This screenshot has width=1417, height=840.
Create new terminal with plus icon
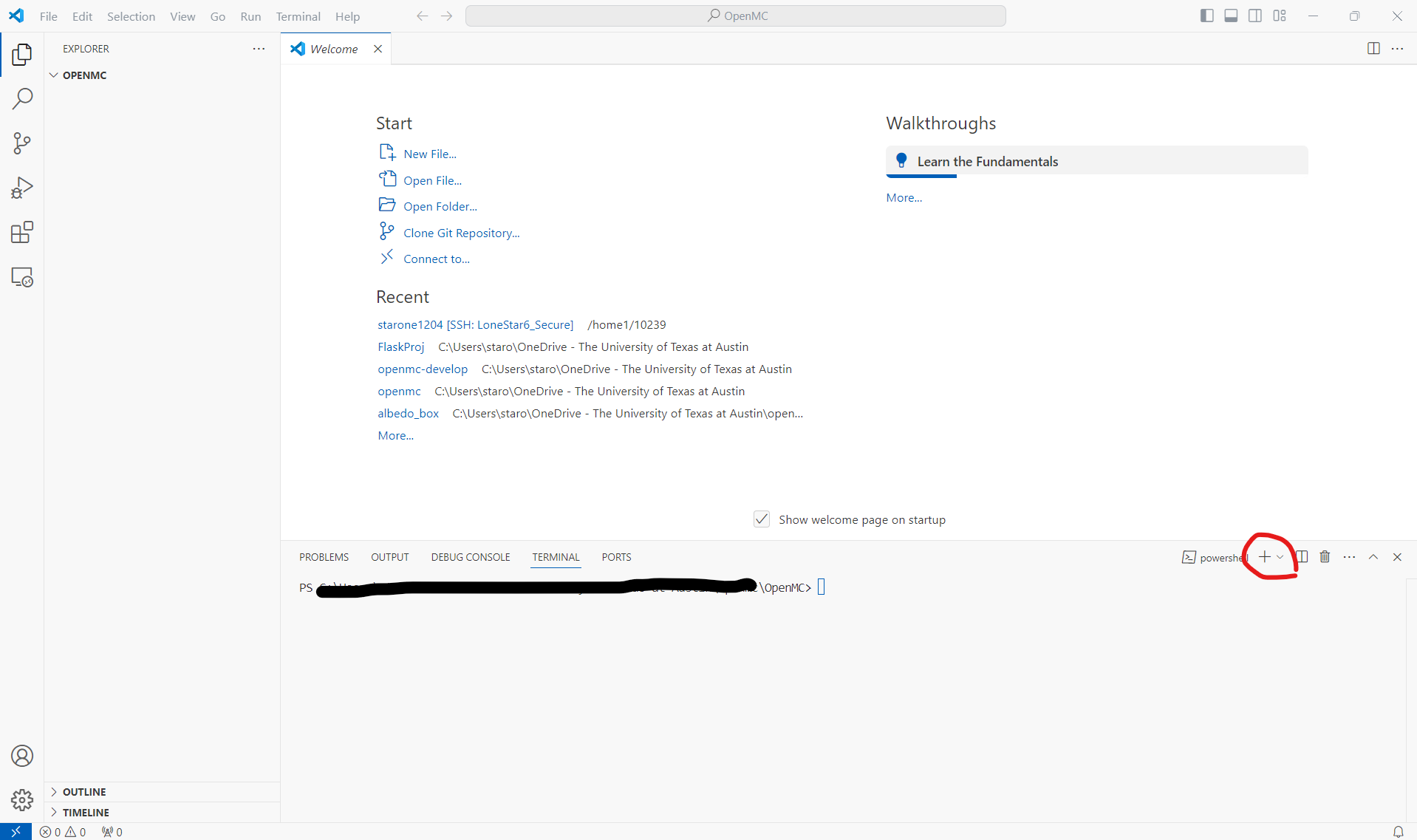click(x=1264, y=557)
